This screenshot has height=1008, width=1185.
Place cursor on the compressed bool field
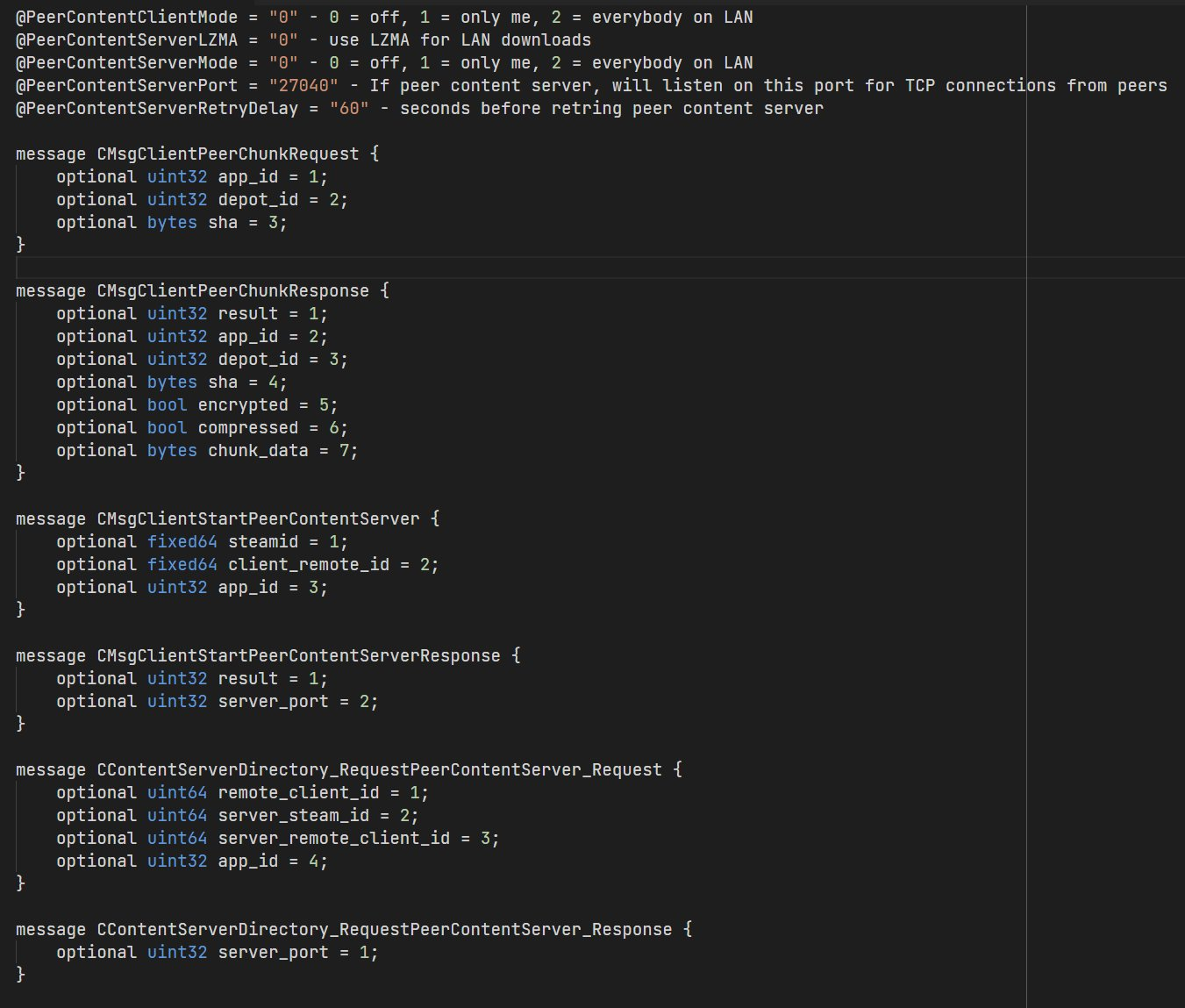(248, 427)
